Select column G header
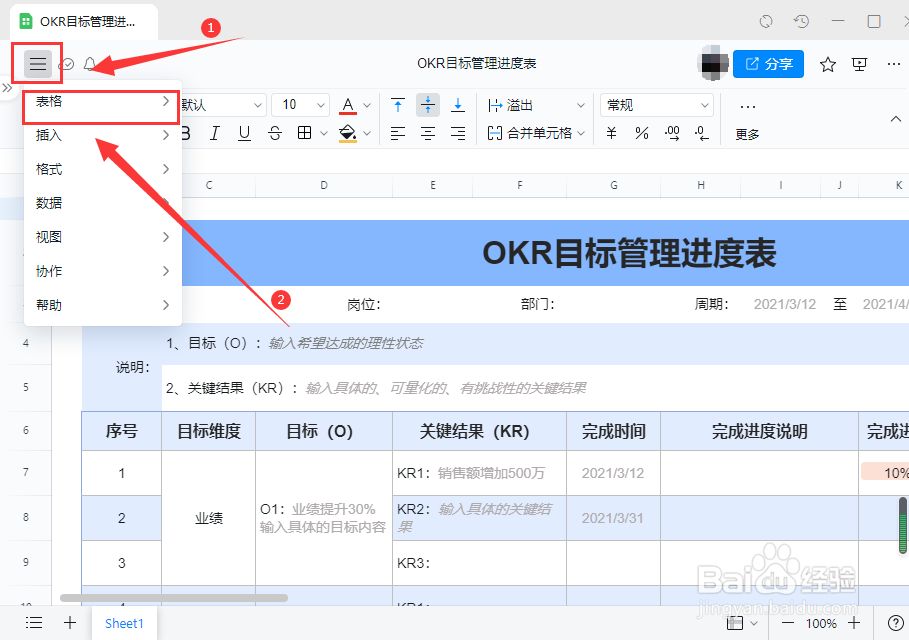Viewport: 909px width, 640px height. pos(613,186)
